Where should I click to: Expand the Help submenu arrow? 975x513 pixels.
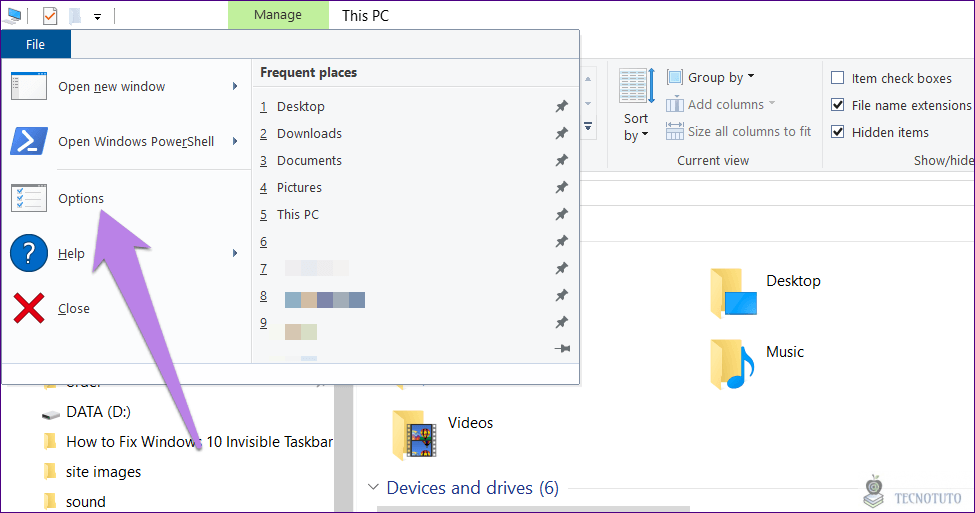click(235, 253)
